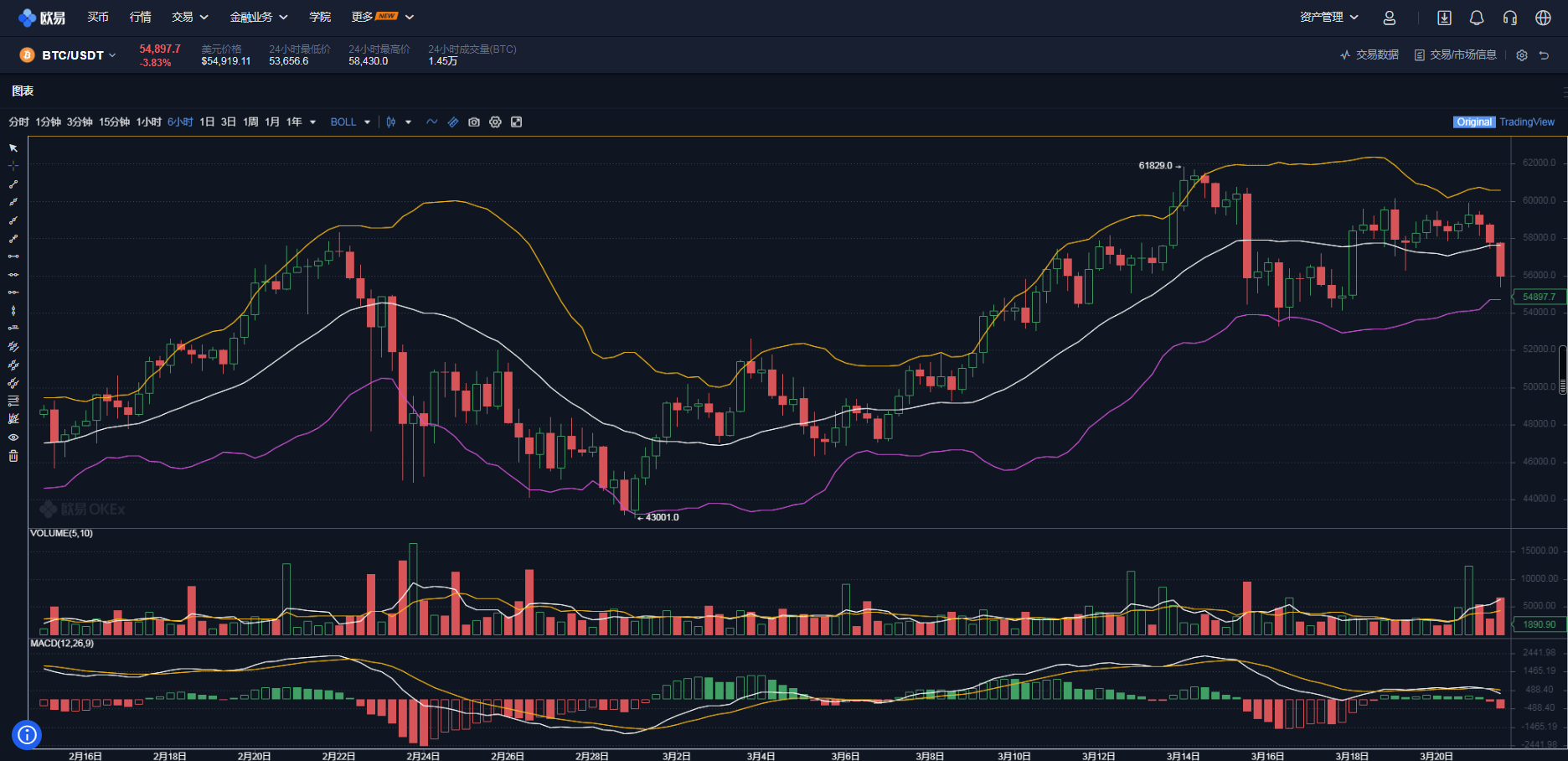Open the BTC/USDT pair selector
Viewport: 1568px width, 761px height.
coord(79,55)
